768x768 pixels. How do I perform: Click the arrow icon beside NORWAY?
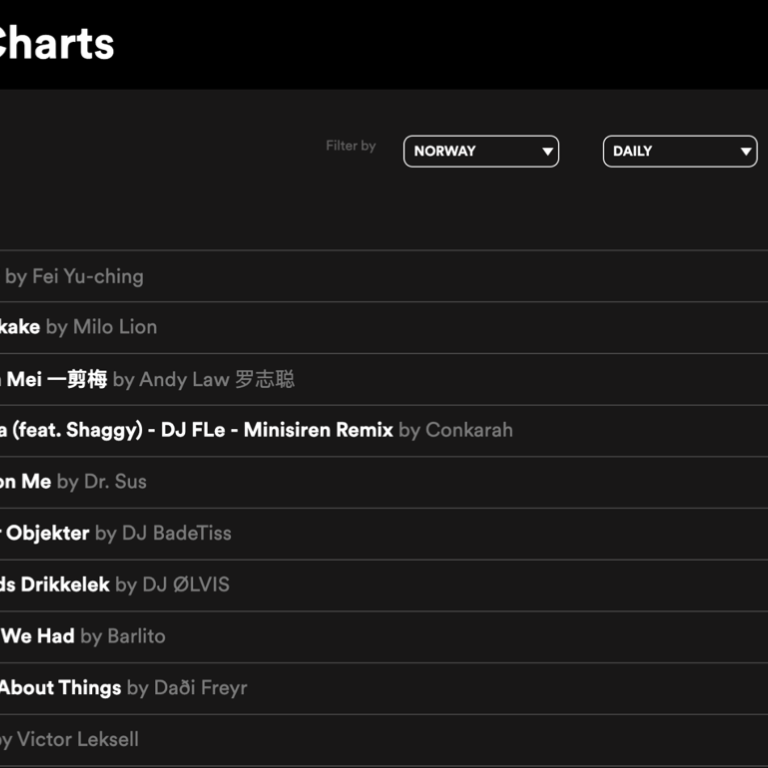coord(547,152)
